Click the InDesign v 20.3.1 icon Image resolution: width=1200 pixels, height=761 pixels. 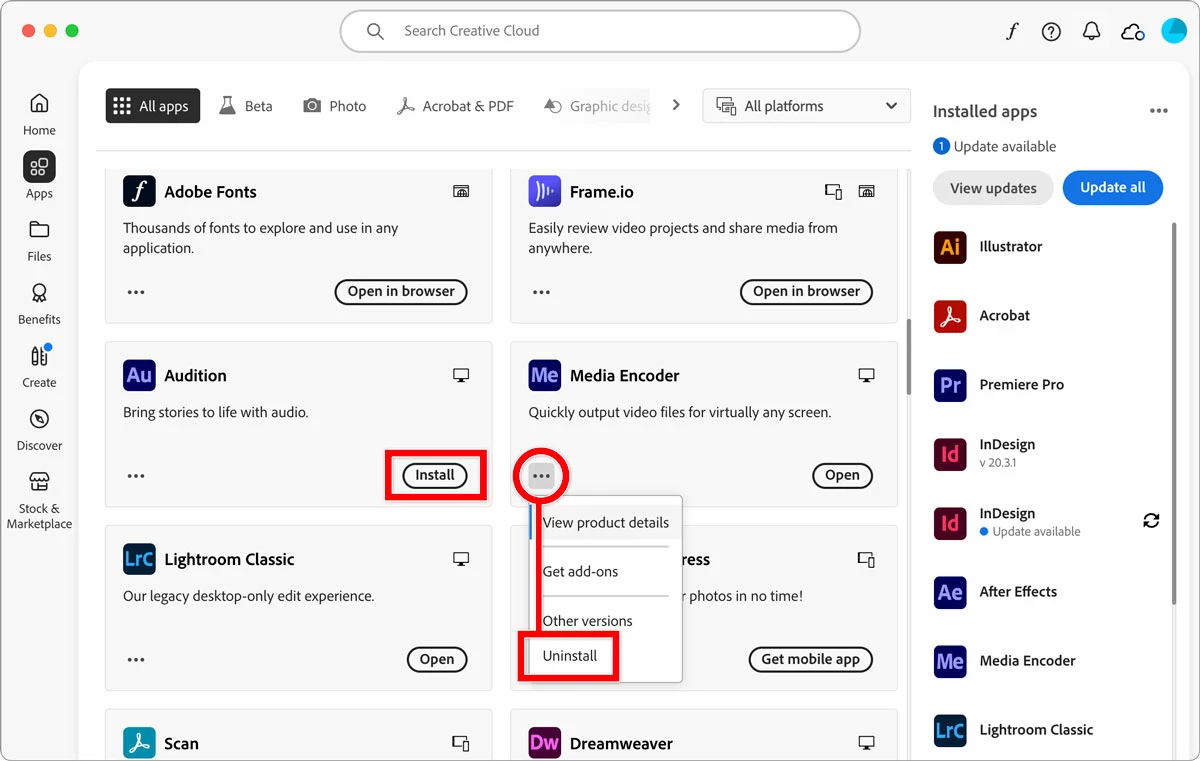coord(950,454)
